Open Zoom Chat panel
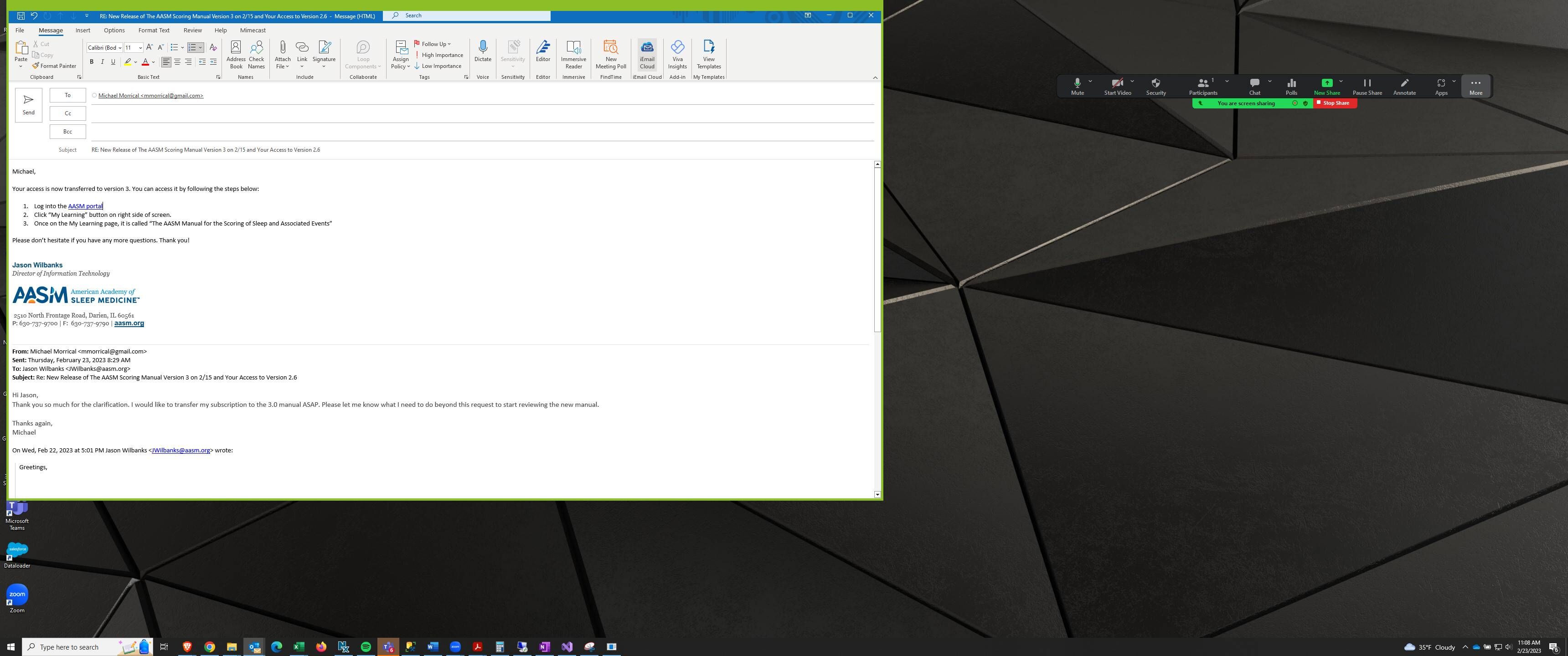Screen dimensions: 1568x656 coord(1254,87)
